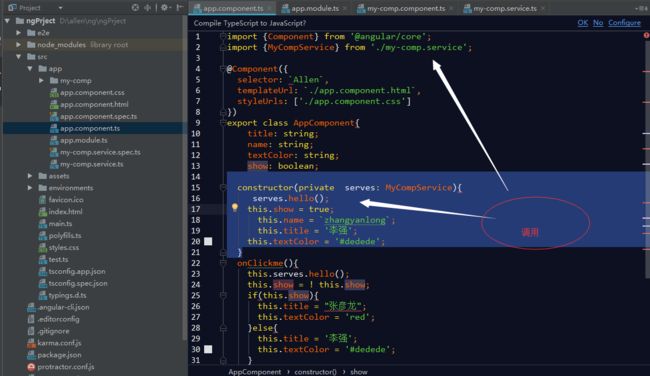The height and width of the screenshot is (376, 650).
Task: Select .angular-cli.json in project tree
Action: [63, 307]
